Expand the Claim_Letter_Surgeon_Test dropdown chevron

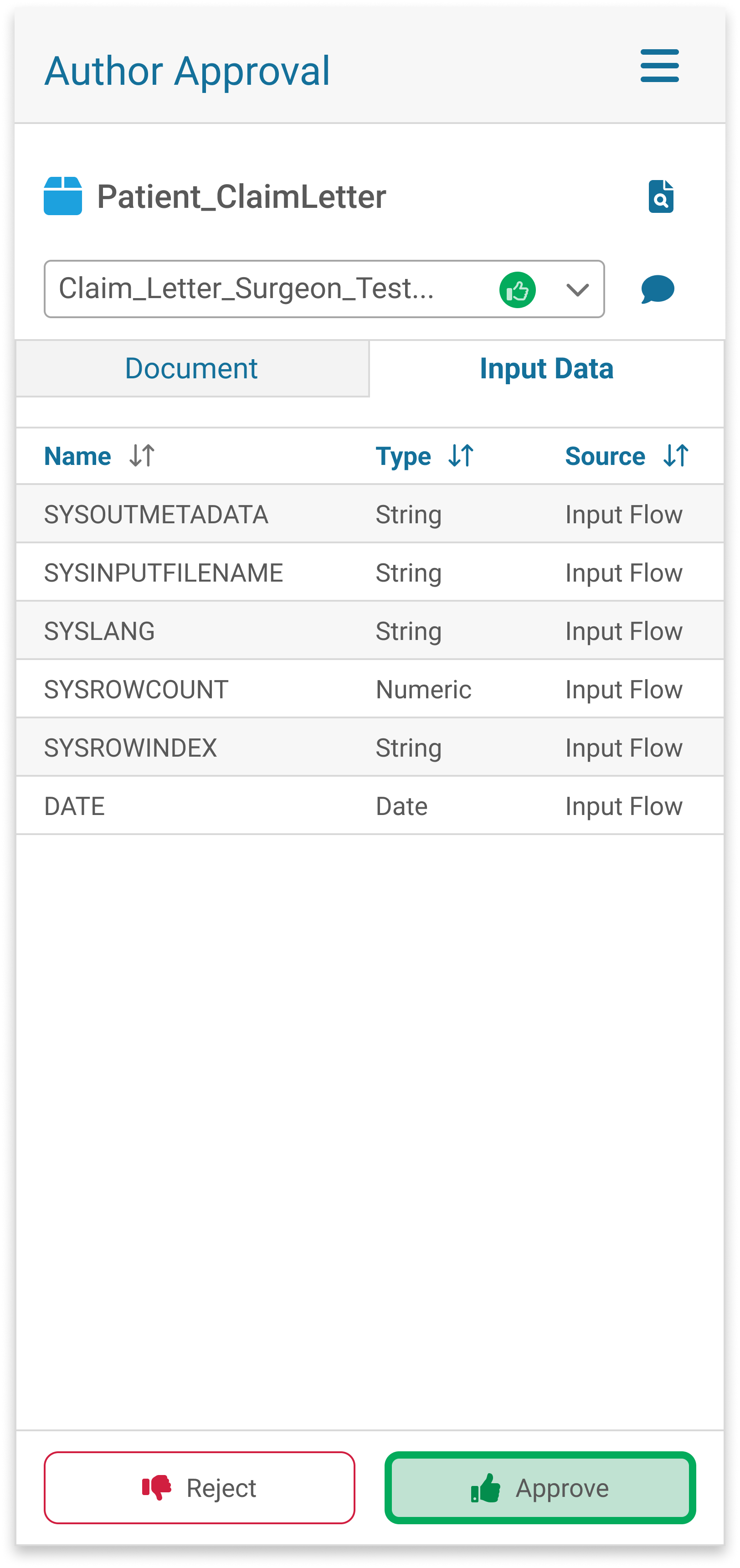coord(577,290)
